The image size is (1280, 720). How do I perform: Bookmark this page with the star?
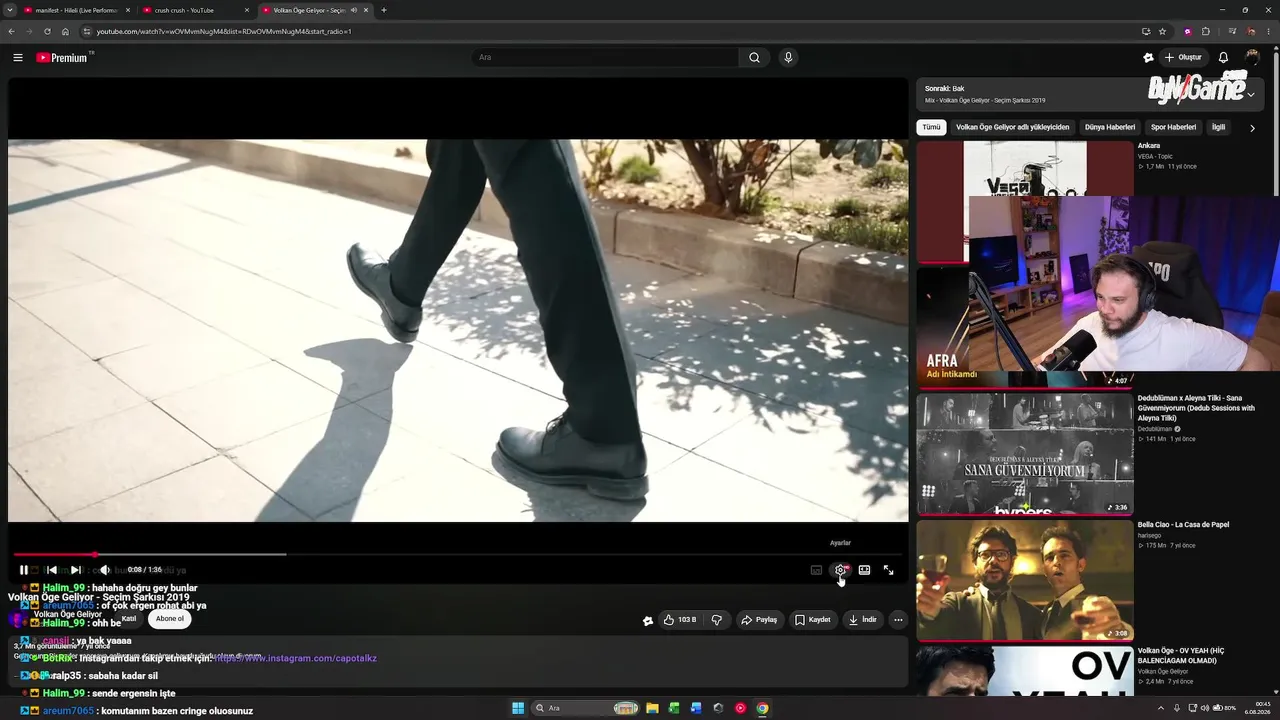[1162, 31]
